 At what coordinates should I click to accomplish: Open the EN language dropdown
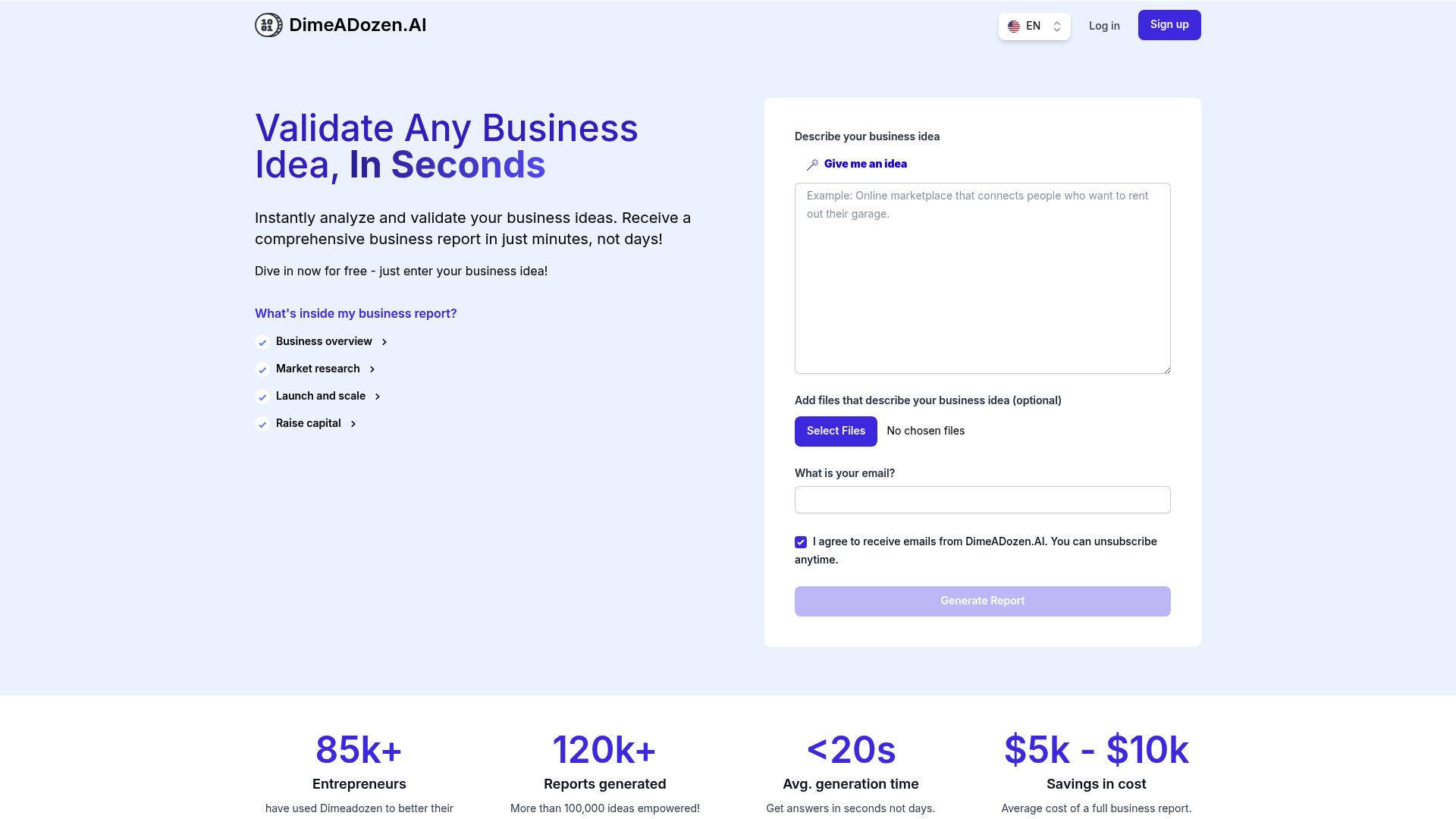[x=1034, y=27]
